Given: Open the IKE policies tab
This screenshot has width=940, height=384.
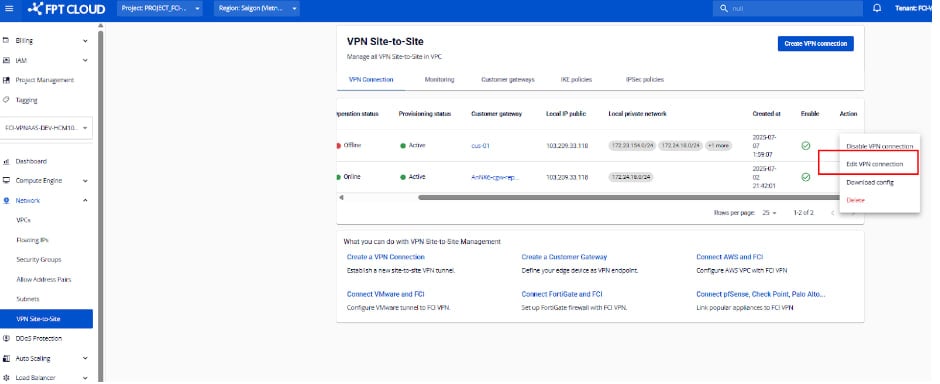Looking at the screenshot, I should click(577, 80).
